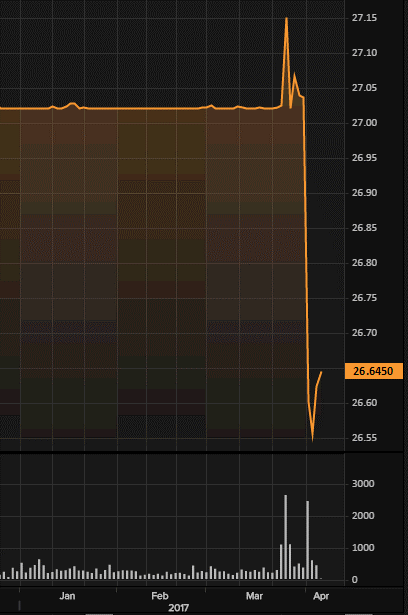408x615 pixels.
Task: Click the 2000 volume axis label
Action: coord(363,516)
